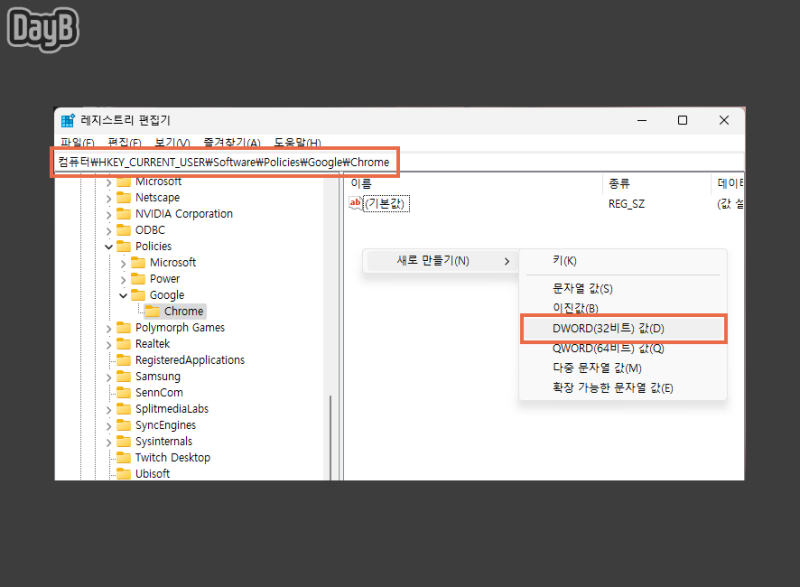Expand the Realtek tree node
800x587 pixels.
(x=109, y=345)
